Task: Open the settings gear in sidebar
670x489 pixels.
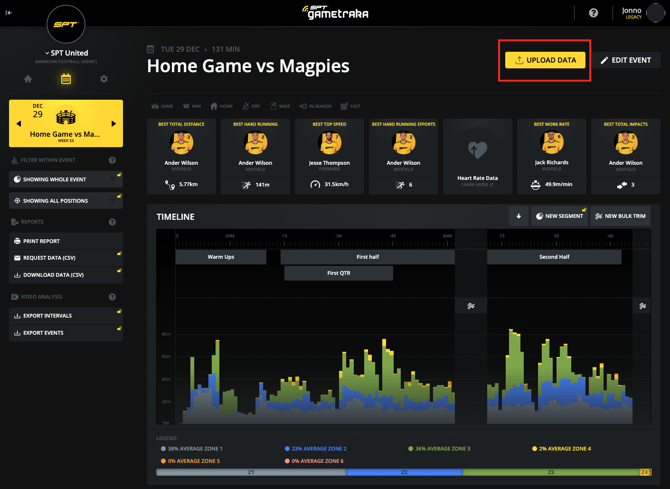Action: click(103, 79)
